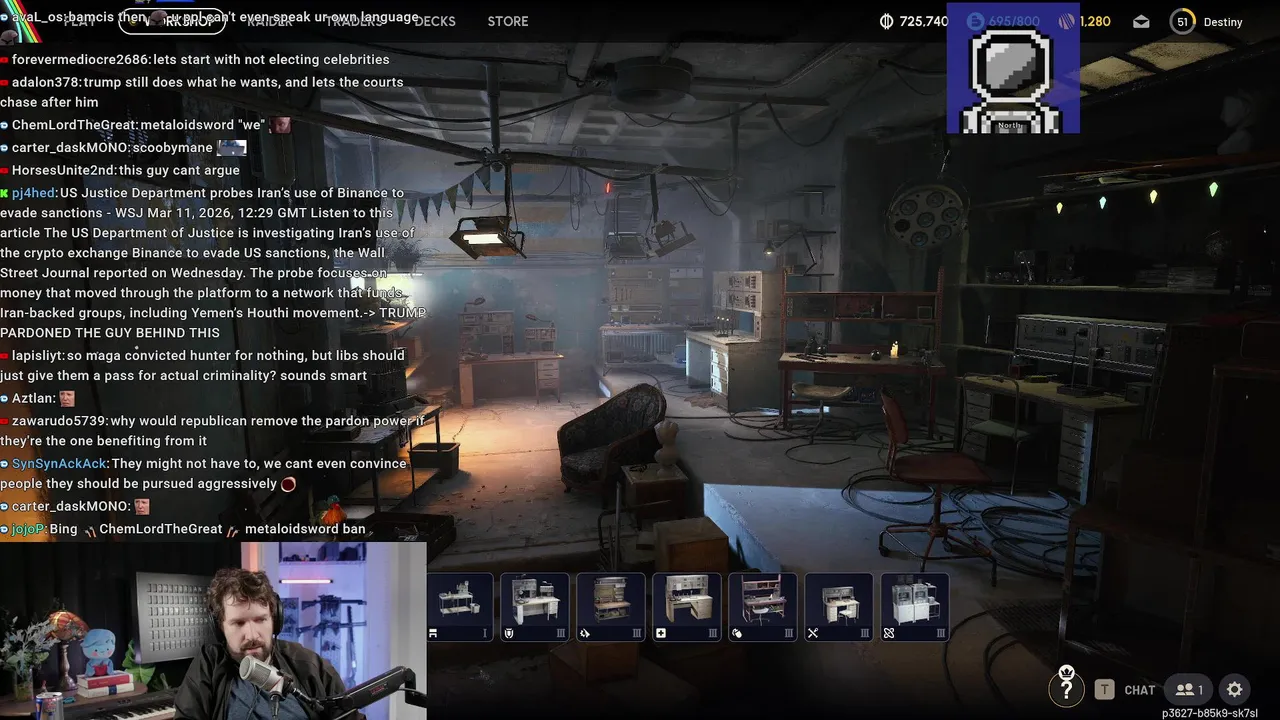Open the grenade icon Explosives station card
The width and height of the screenshot is (1280, 720).
tap(763, 607)
